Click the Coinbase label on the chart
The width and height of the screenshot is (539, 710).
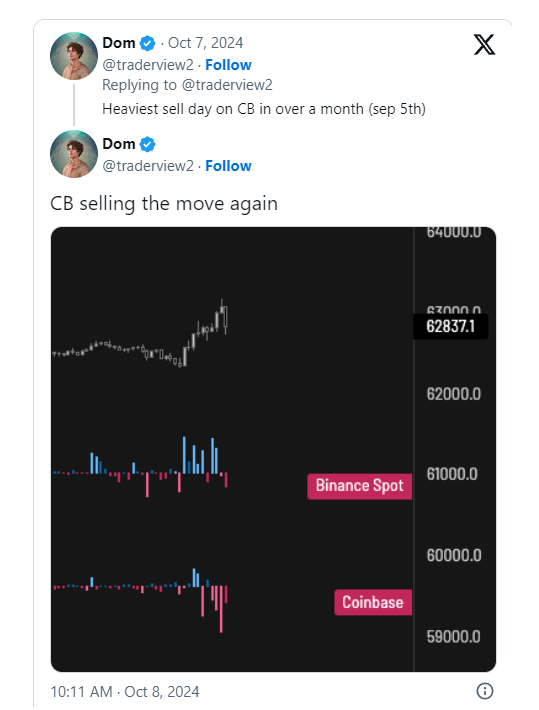373,602
